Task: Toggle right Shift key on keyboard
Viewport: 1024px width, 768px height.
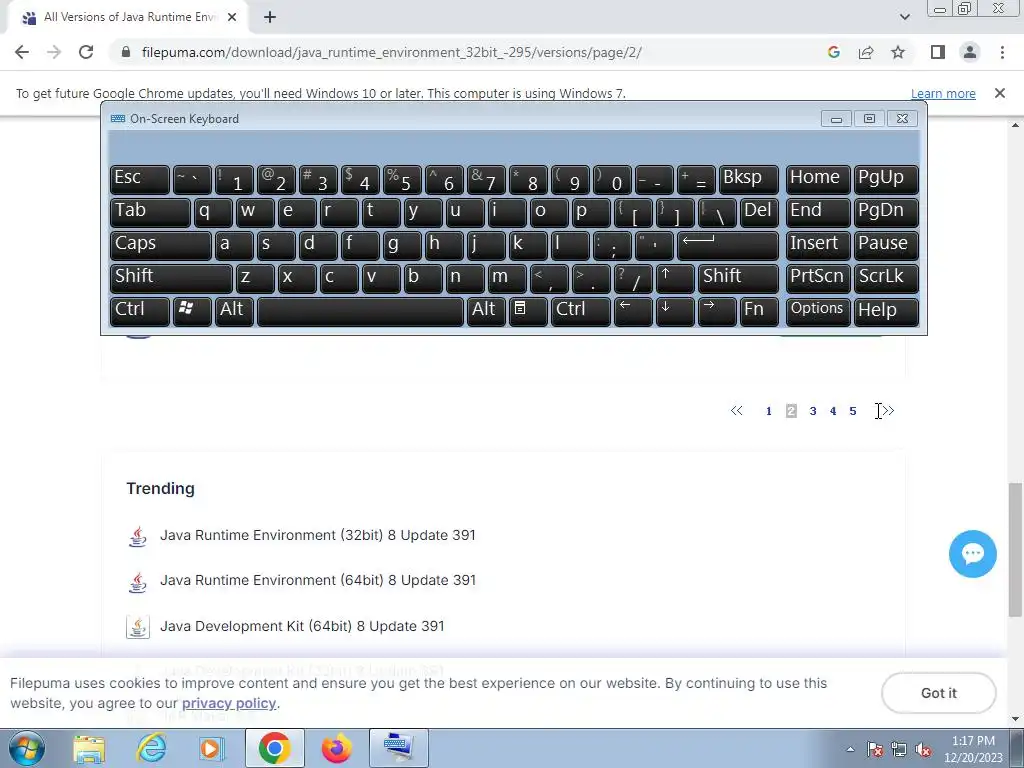Action: (x=738, y=278)
